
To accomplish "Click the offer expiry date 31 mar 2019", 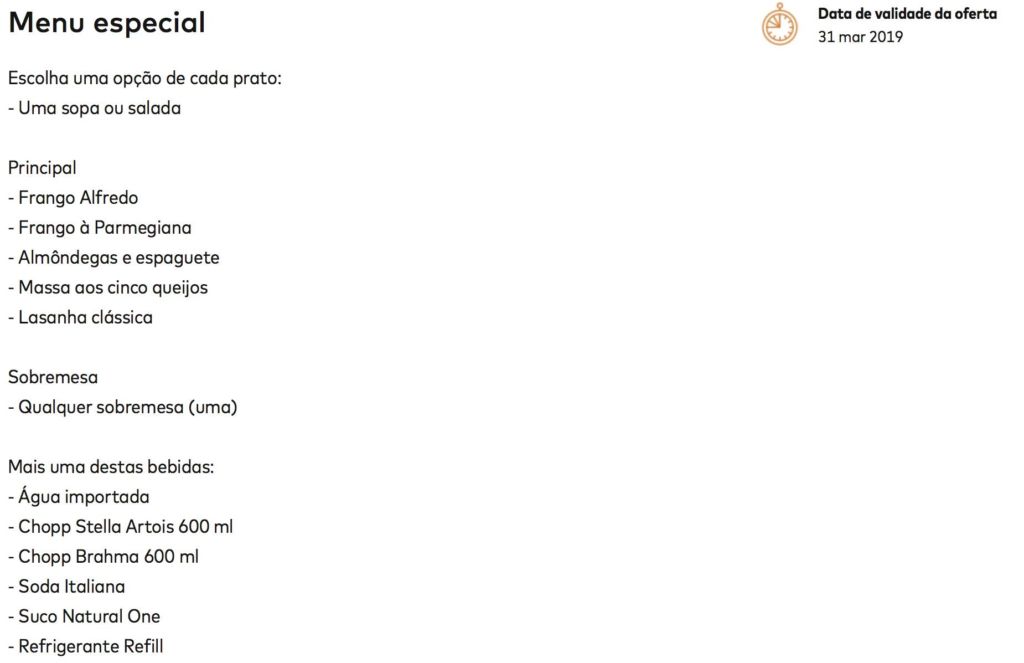I will (x=860, y=37).
